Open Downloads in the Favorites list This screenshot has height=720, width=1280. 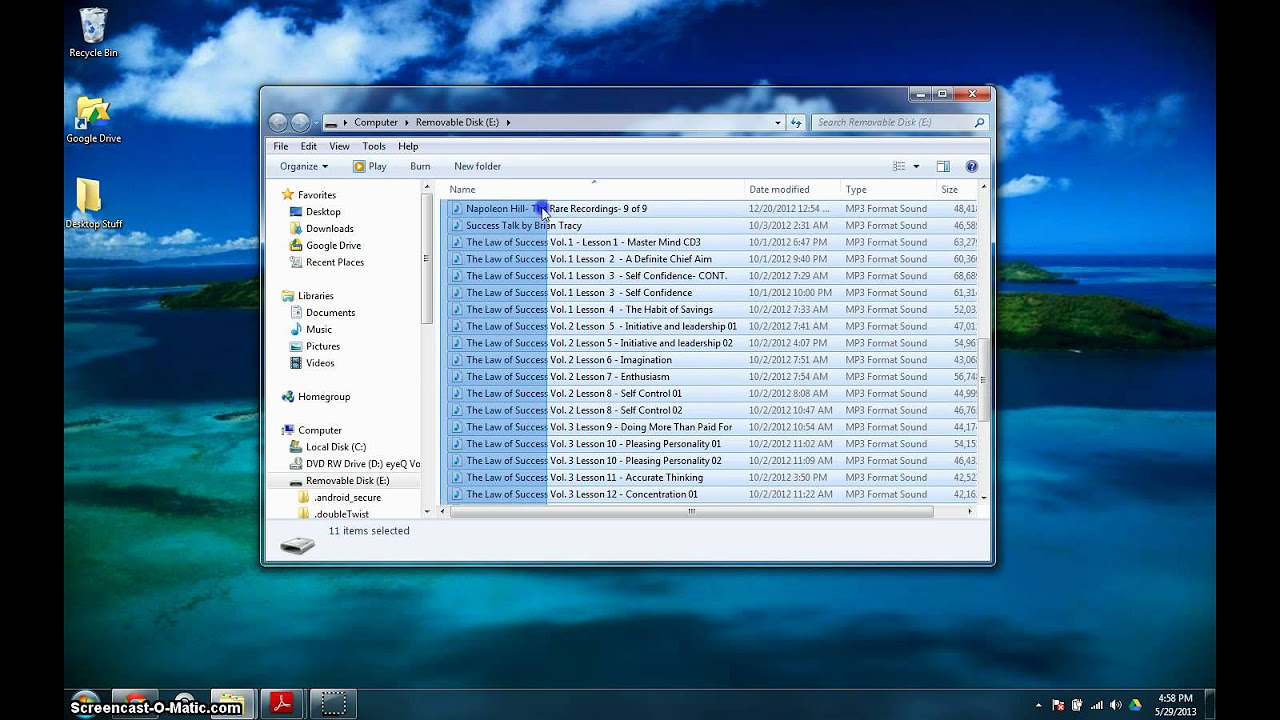321,229
